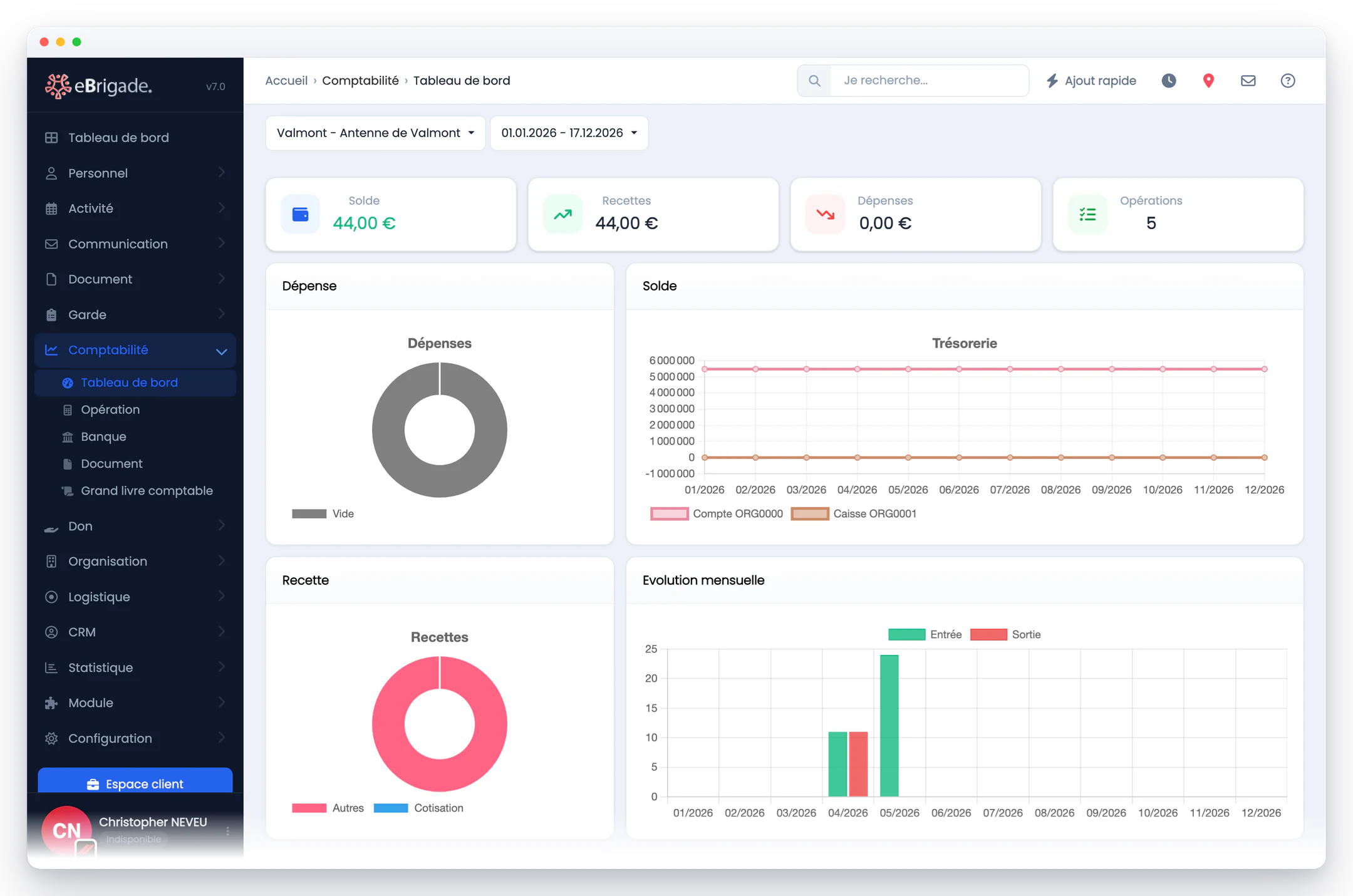Select Banque in the sidebar
This screenshot has width=1353, height=896.
pyautogui.click(x=103, y=436)
